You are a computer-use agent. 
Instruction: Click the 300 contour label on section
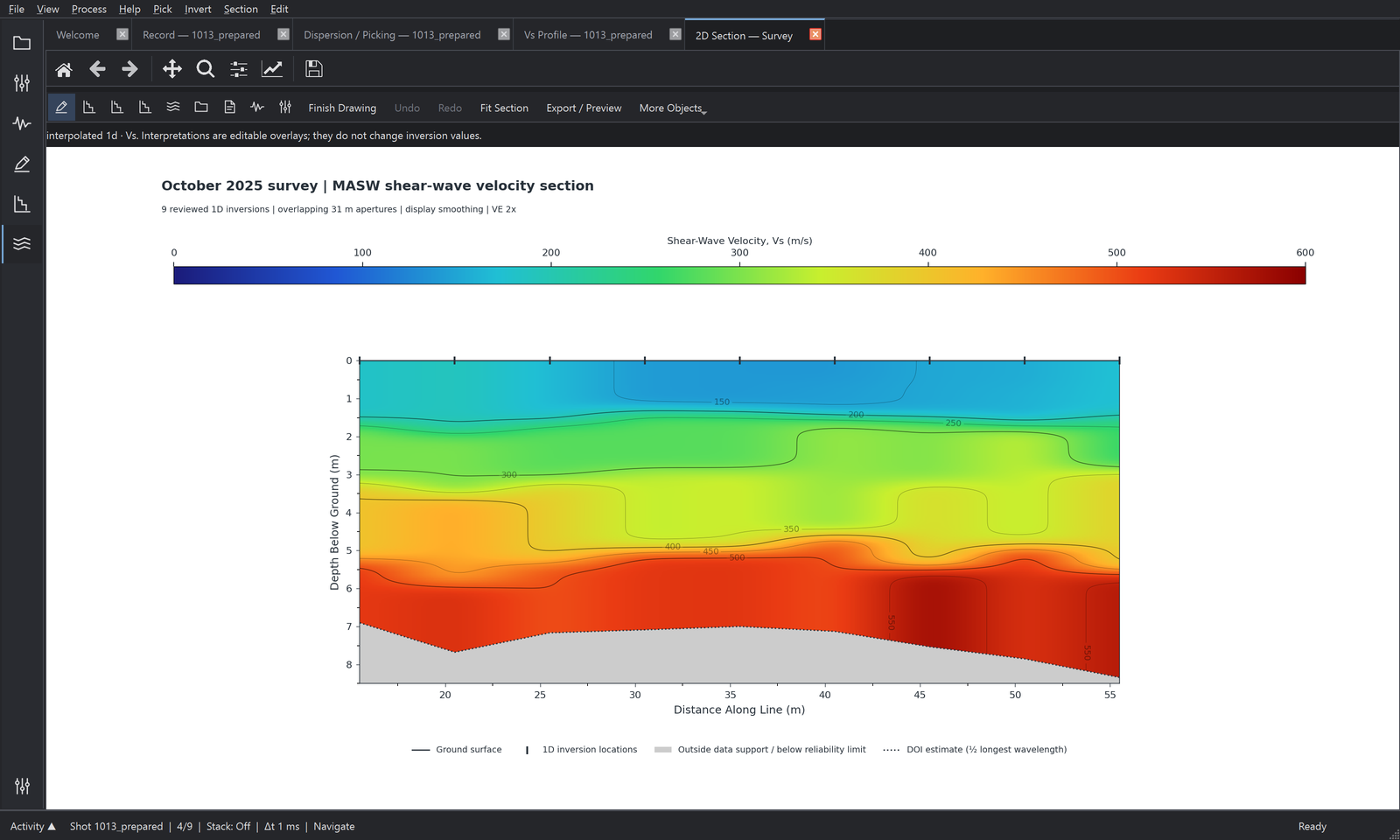point(509,474)
